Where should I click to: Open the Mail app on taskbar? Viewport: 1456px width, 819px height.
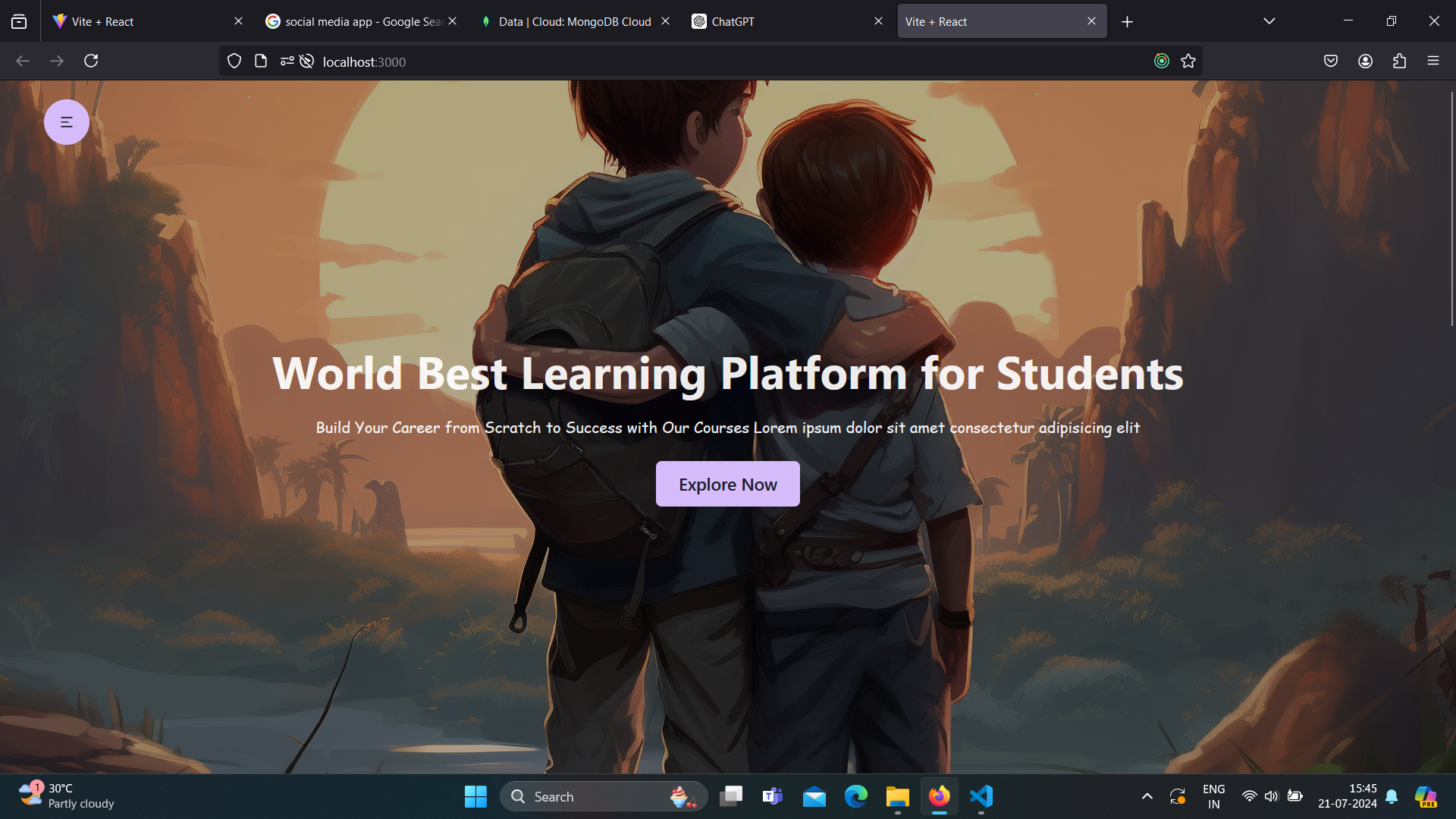814,796
